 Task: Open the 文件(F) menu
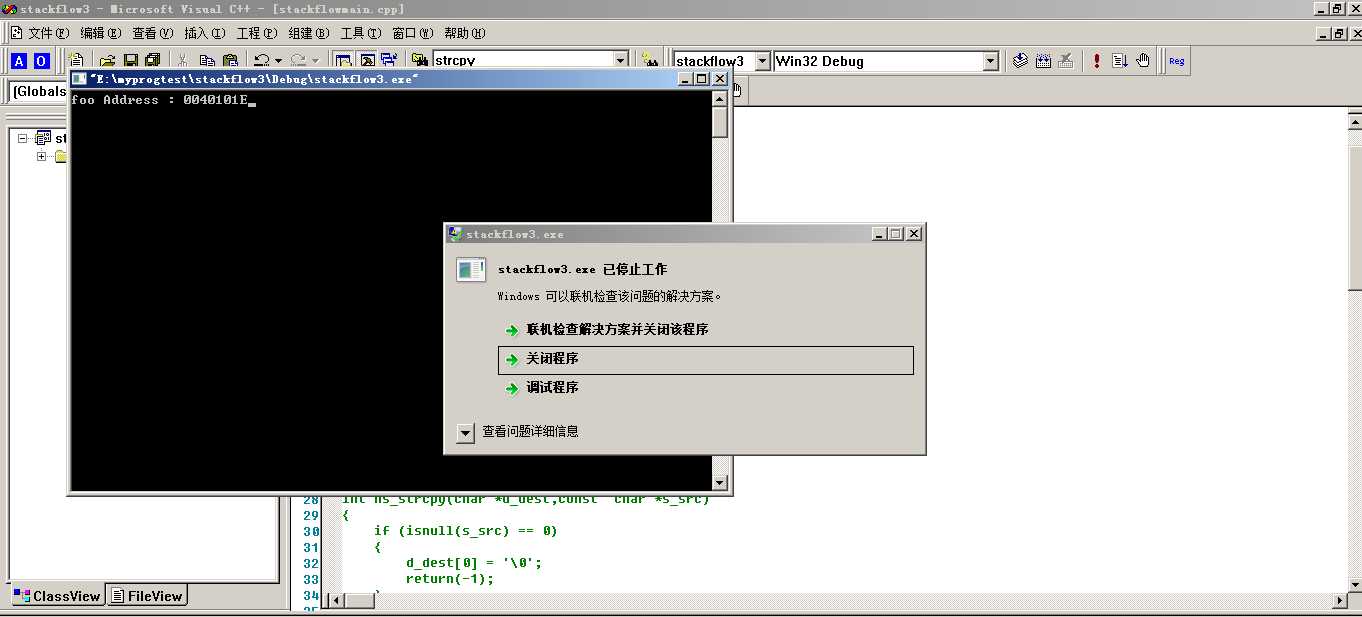click(49, 33)
